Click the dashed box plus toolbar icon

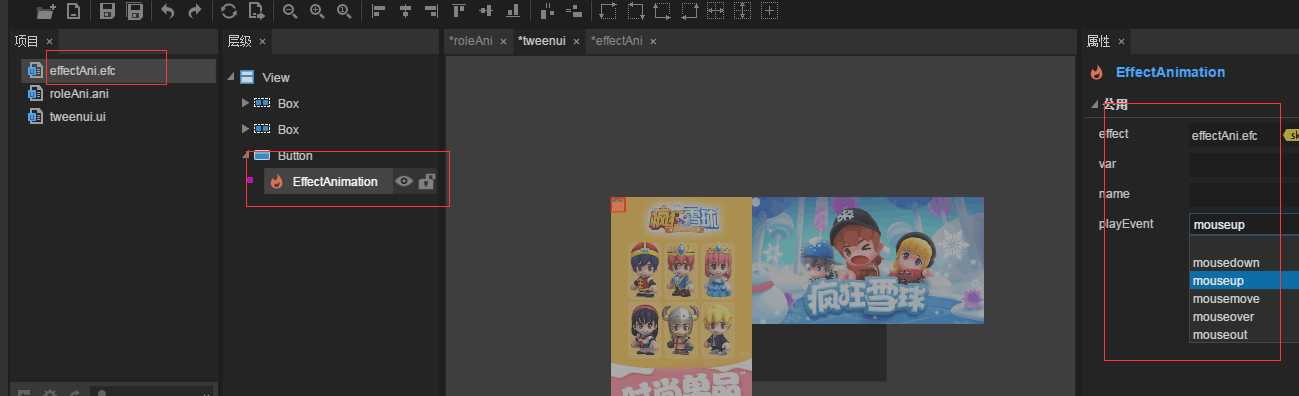(x=769, y=12)
